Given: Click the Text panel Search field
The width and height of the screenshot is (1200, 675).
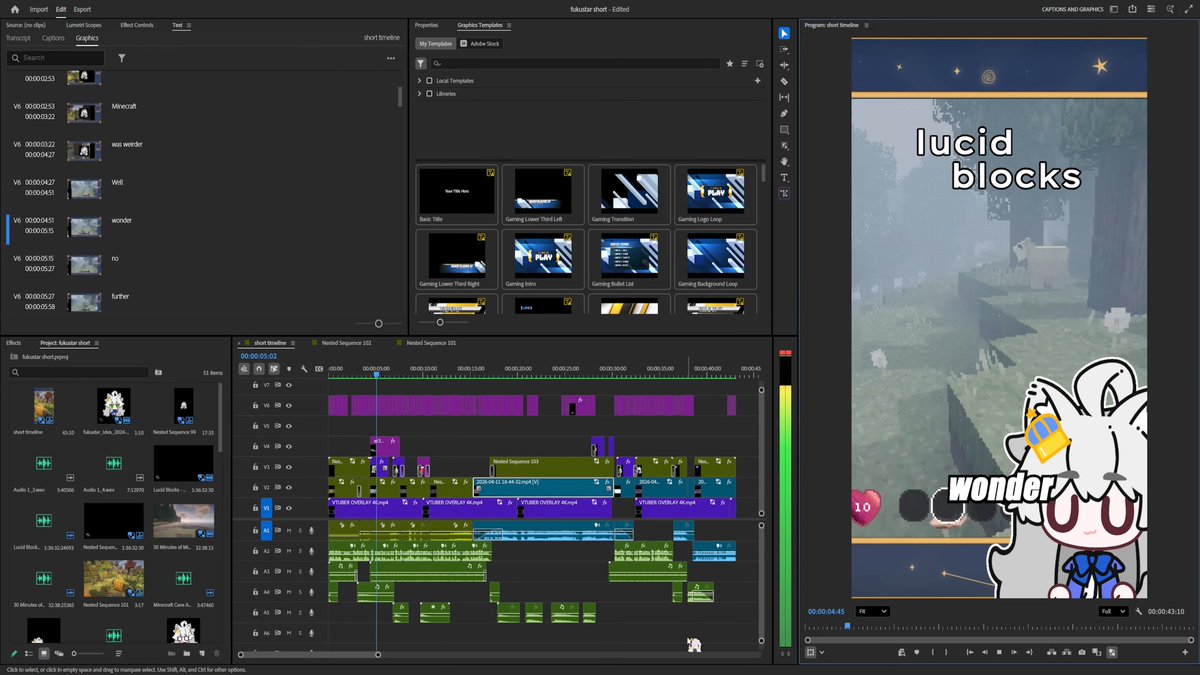Looking at the screenshot, I should coord(55,58).
